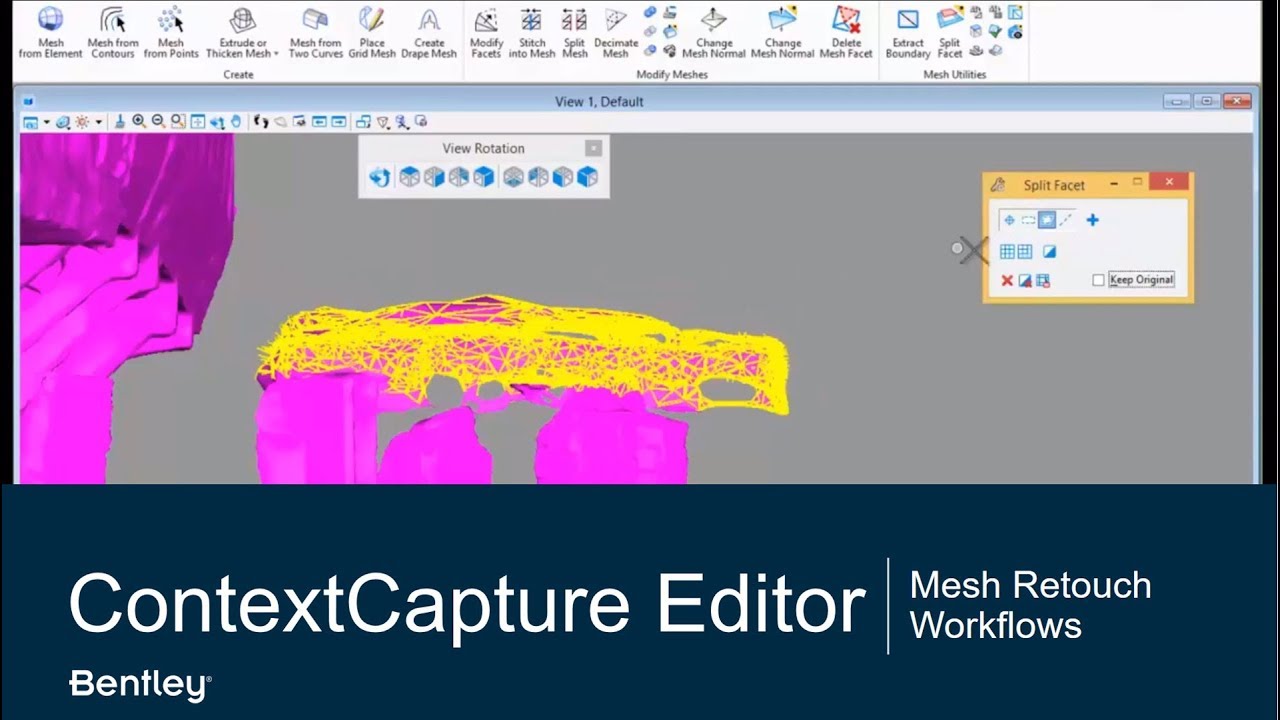
Task: Select highlighted shape mode in Split Facet
Action: 1047,220
